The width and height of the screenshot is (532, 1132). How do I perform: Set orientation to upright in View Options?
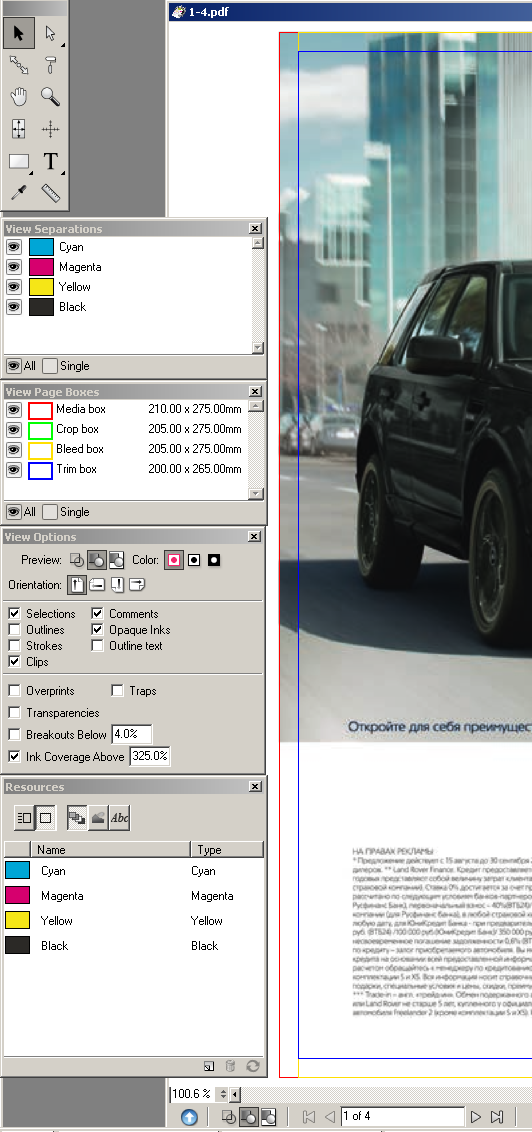coord(77,585)
